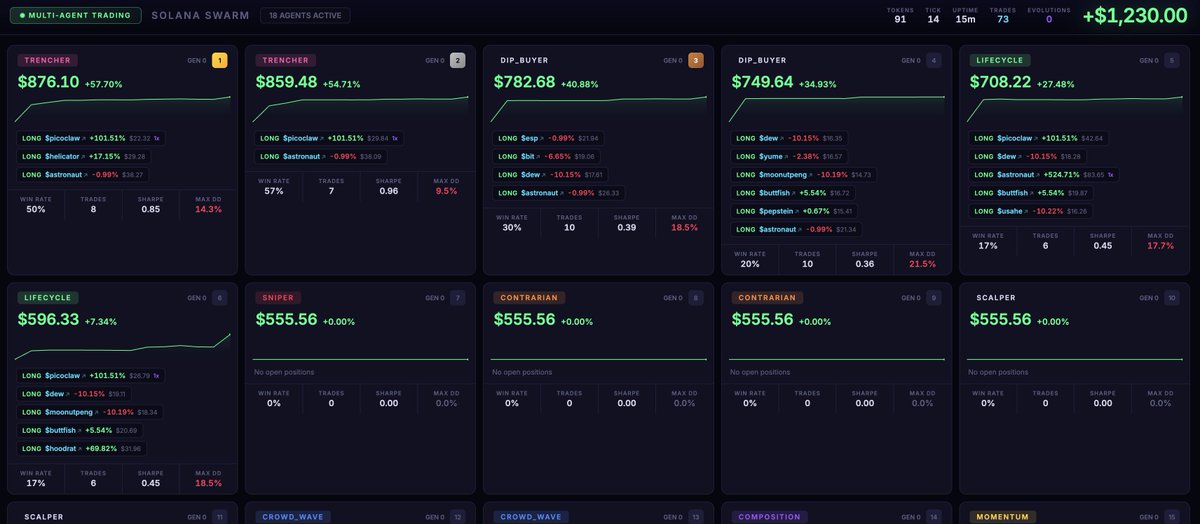The image size is (1200, 524).
Task: Select the COMPOSITION strategy tag
Action: pos(769,517)
